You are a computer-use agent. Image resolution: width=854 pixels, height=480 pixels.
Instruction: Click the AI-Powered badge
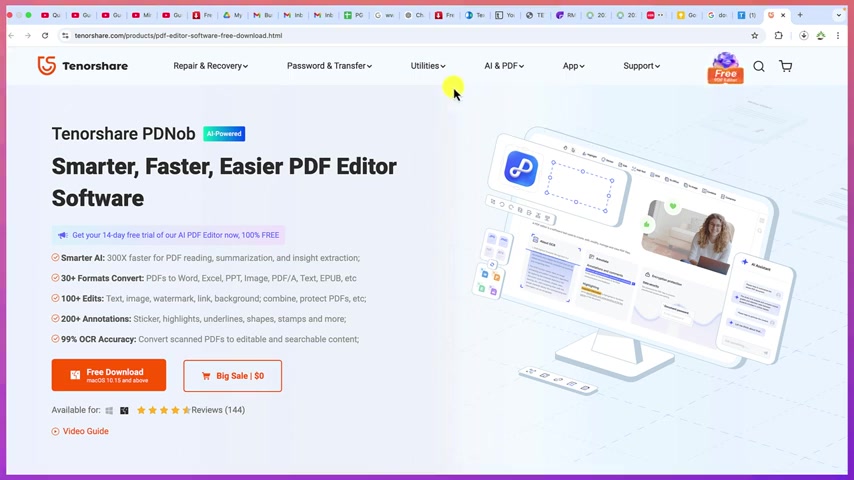(x=224, y=133)
